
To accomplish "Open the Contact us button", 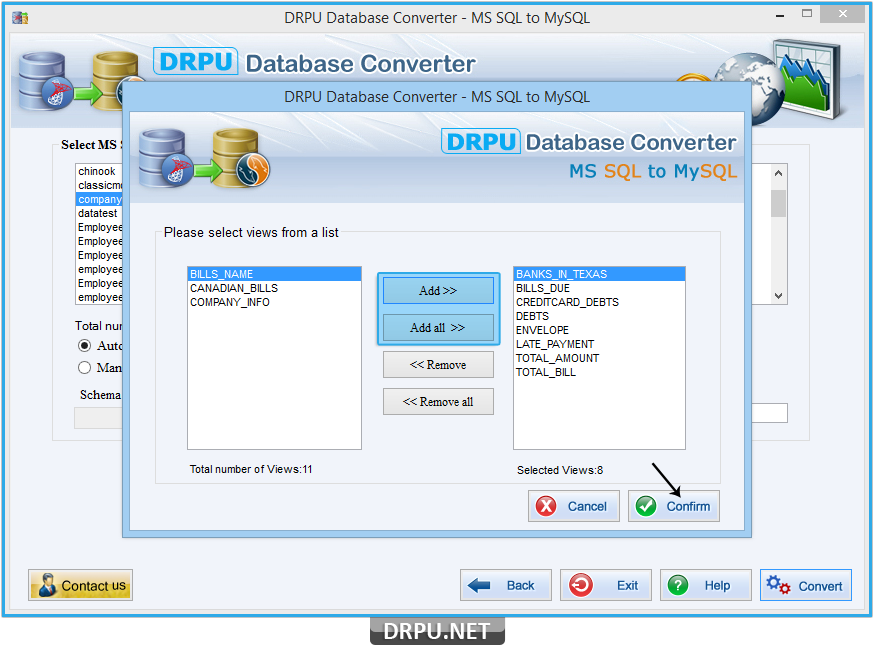I will (80, 585).
